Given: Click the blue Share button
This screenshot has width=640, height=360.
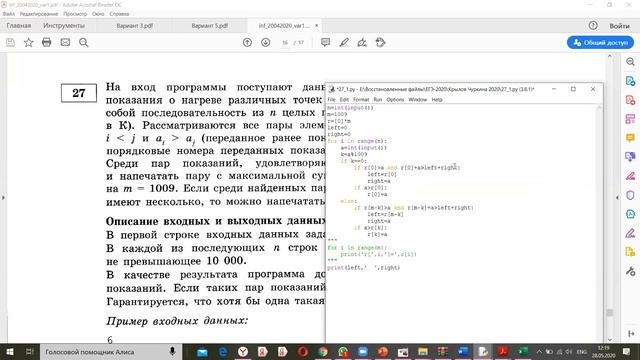Looking at the screenshot, I should point(600,42).
